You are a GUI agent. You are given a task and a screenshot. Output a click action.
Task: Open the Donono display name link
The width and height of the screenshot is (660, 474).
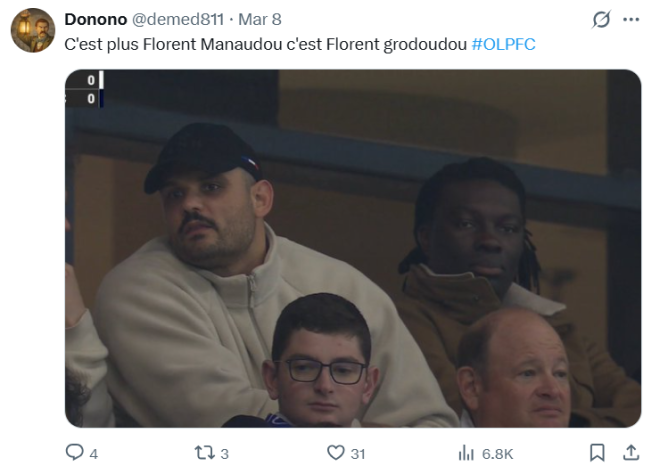point(94,19)
